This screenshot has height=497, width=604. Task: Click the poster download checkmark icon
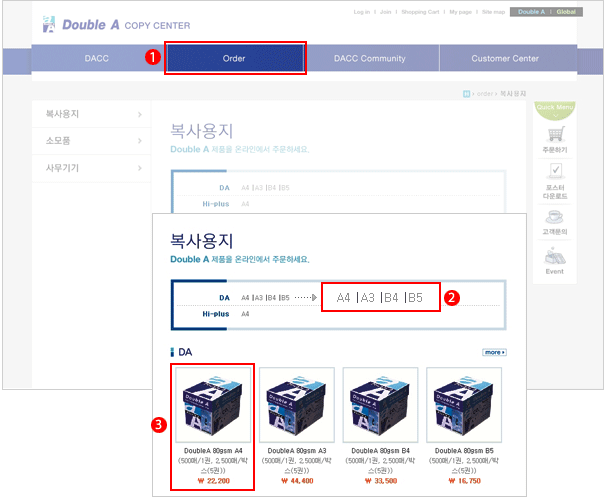tap(555, 171)
